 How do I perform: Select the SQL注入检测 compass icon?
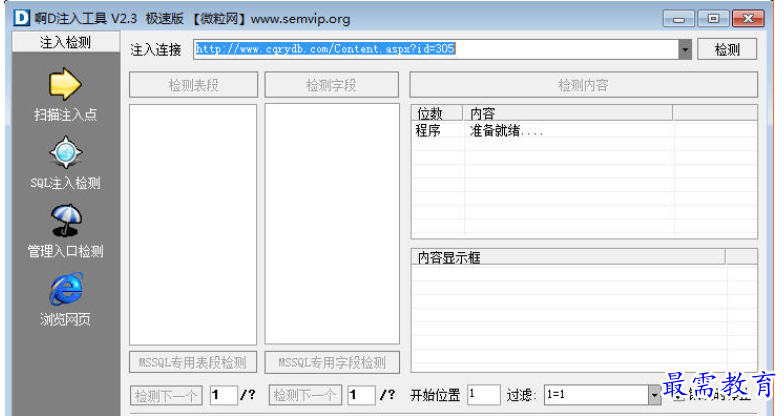[x=66, y=152]
